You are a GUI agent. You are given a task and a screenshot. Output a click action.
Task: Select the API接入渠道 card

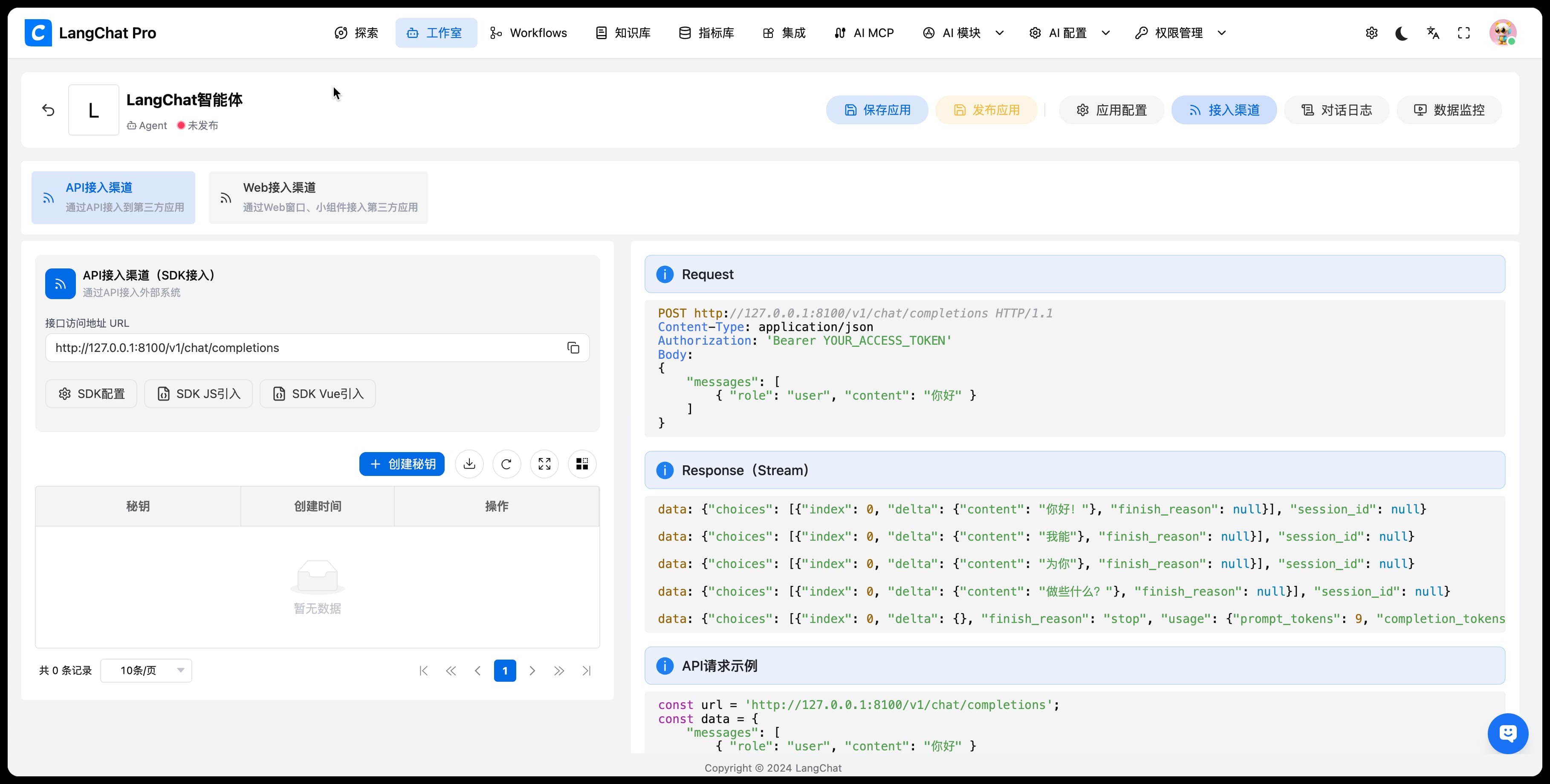pyautogui.click(x=113, y=197)
